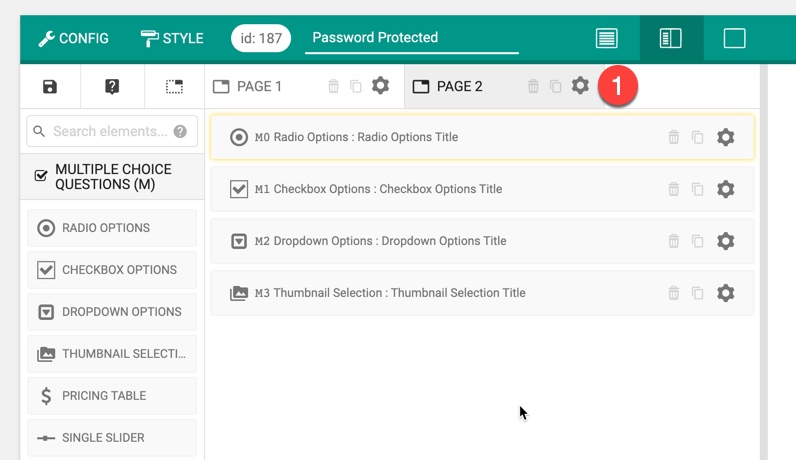Switch to split panel layout view
The image size is (796, 460).
[671, 38]
